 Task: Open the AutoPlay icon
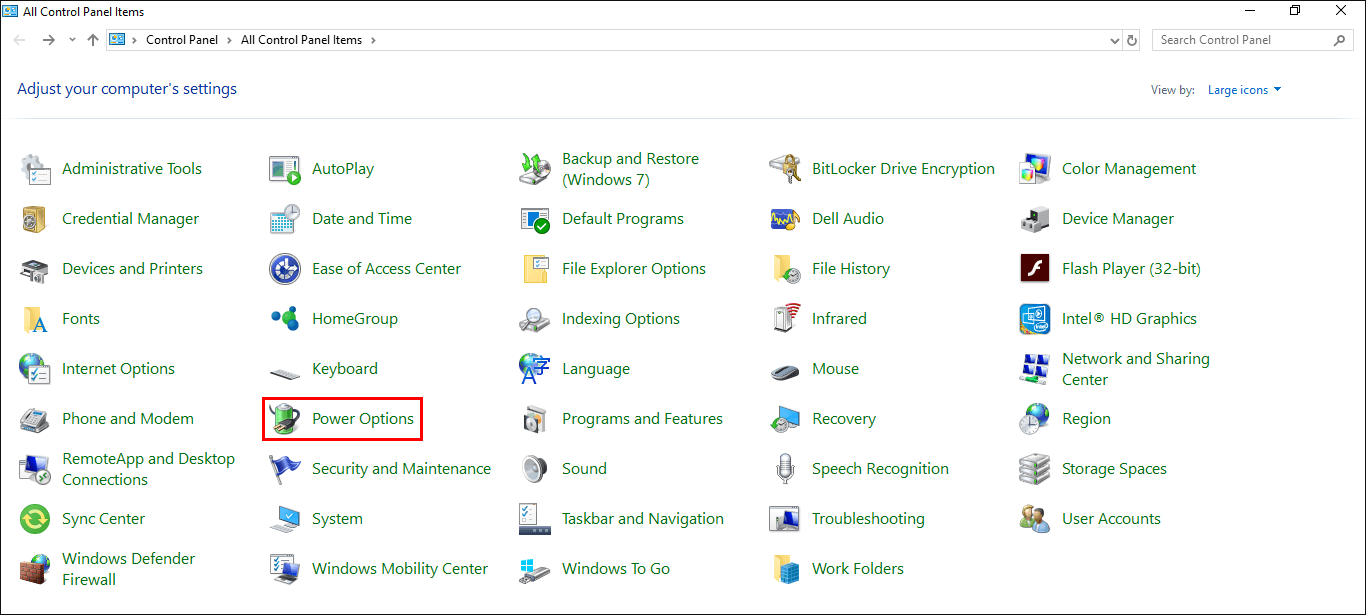pos(285,169)
